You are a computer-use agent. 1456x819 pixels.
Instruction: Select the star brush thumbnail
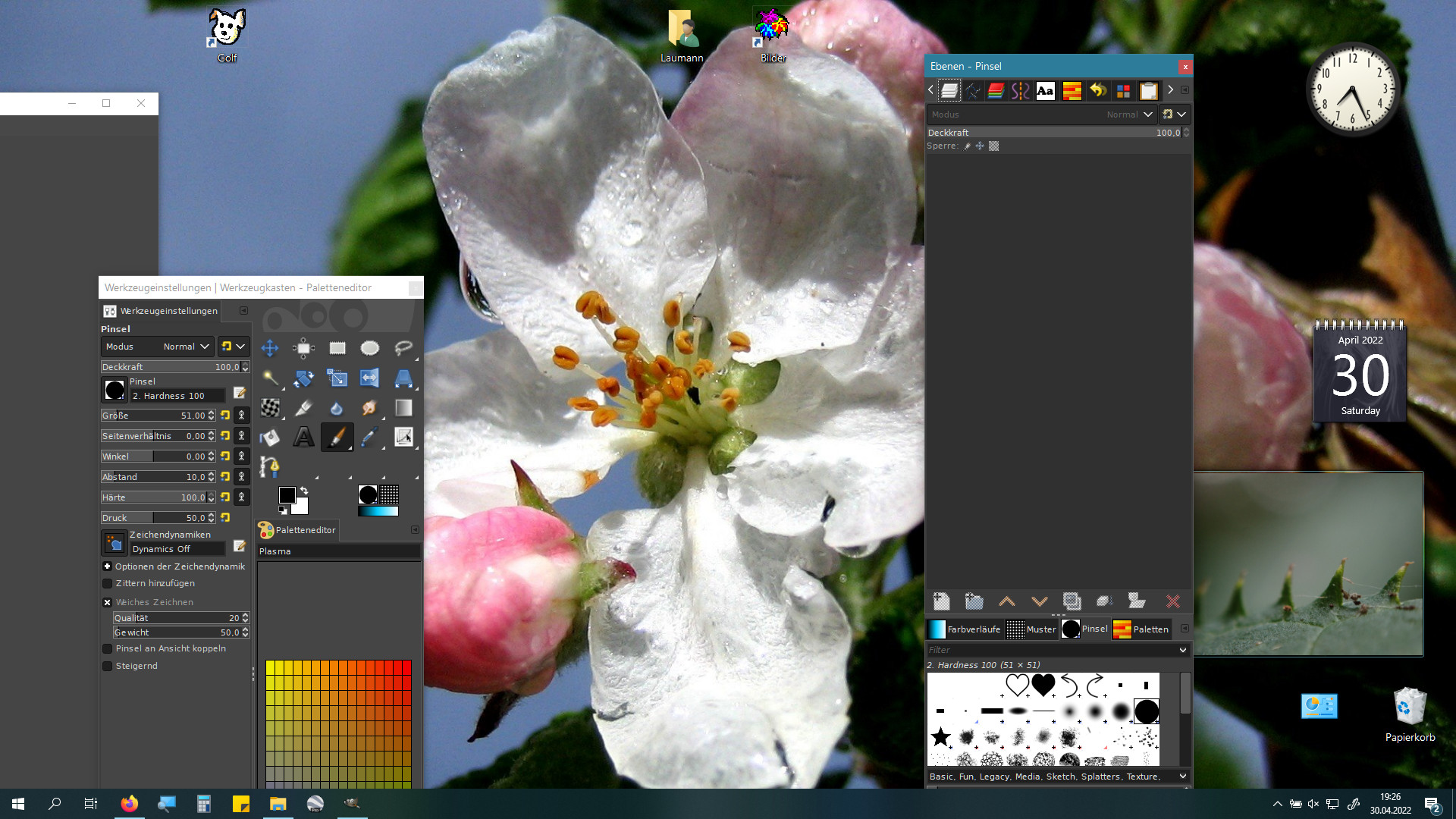940,736
